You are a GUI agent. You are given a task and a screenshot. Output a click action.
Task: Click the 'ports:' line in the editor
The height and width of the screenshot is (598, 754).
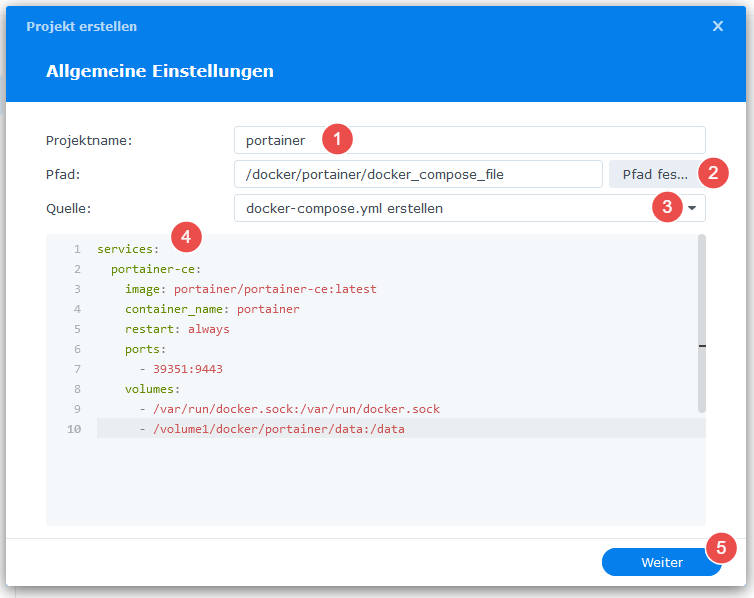coord(145,349)
